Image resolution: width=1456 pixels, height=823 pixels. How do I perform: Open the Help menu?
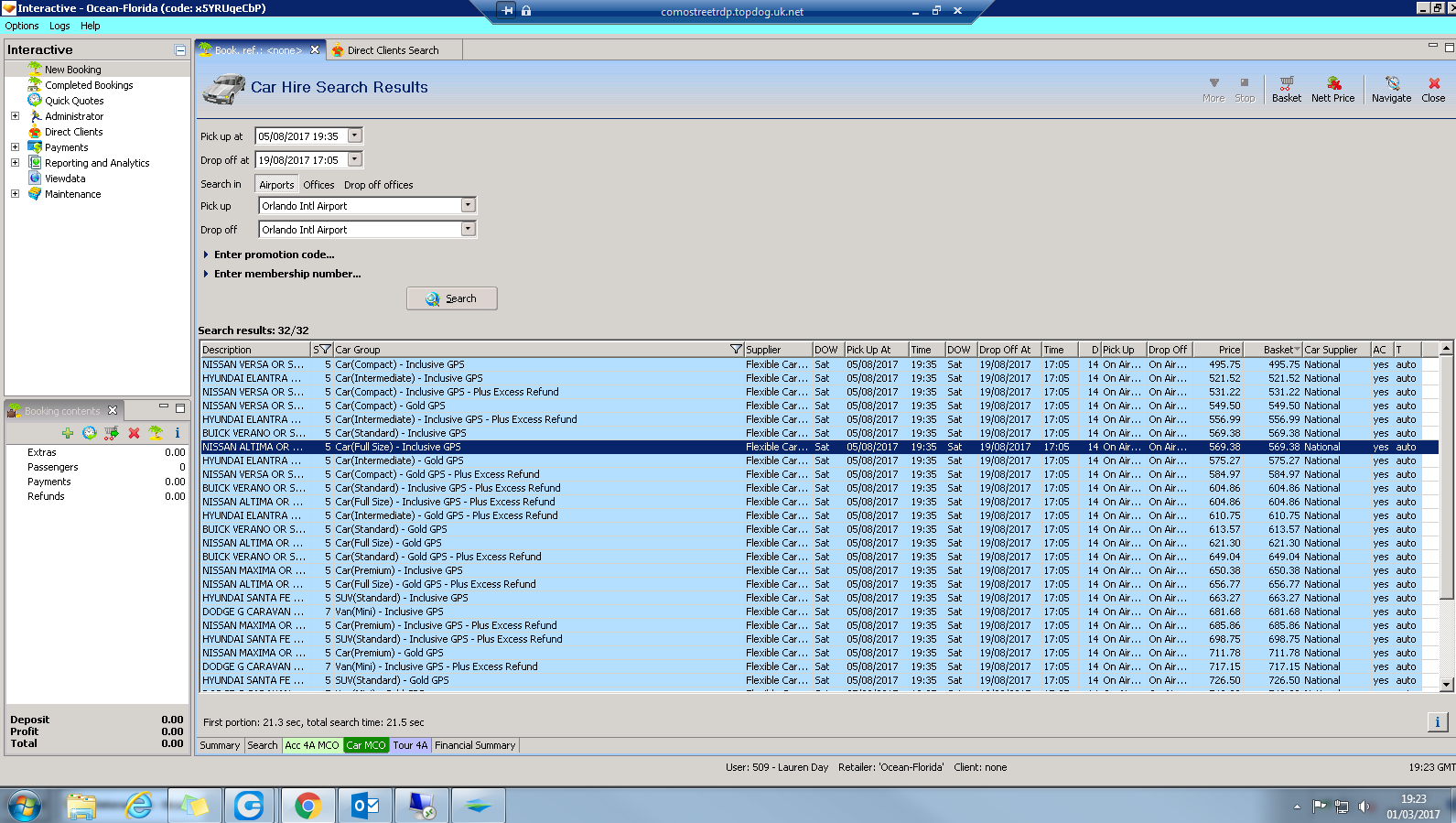90,26
